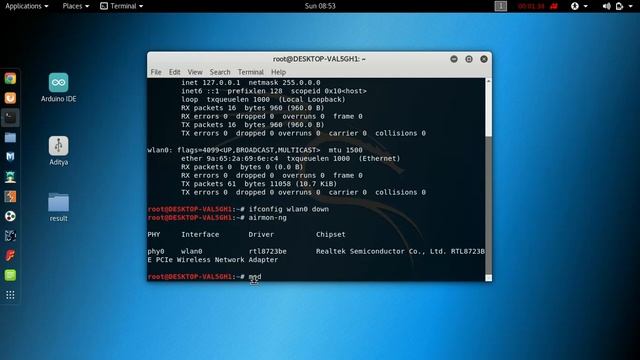Open Google Chrome from the dock
This screenshot has height=360, width=640.
(x=10, y=78)
